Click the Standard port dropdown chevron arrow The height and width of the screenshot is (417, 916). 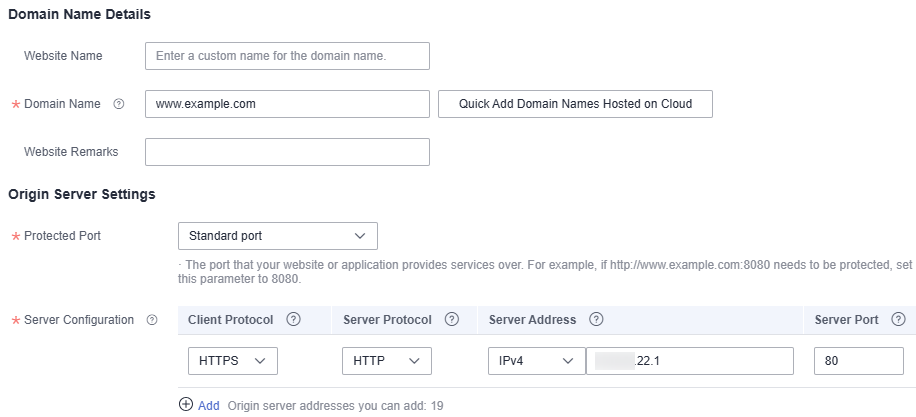360,236
